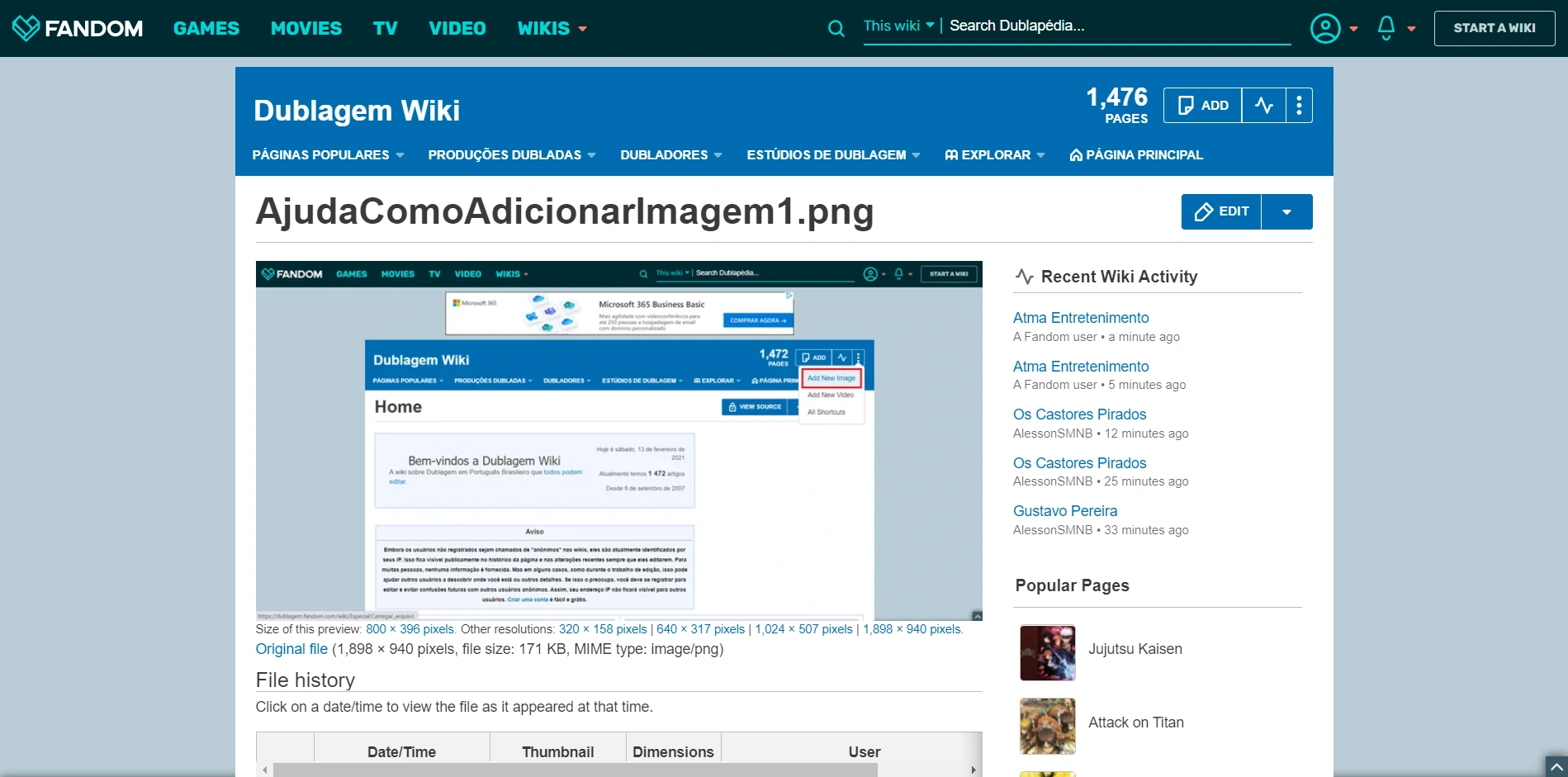This screenshot has height=777, width=1568.
Task: Expand the arrow beside the Edit button
Action: click(x=1287, y=212)
